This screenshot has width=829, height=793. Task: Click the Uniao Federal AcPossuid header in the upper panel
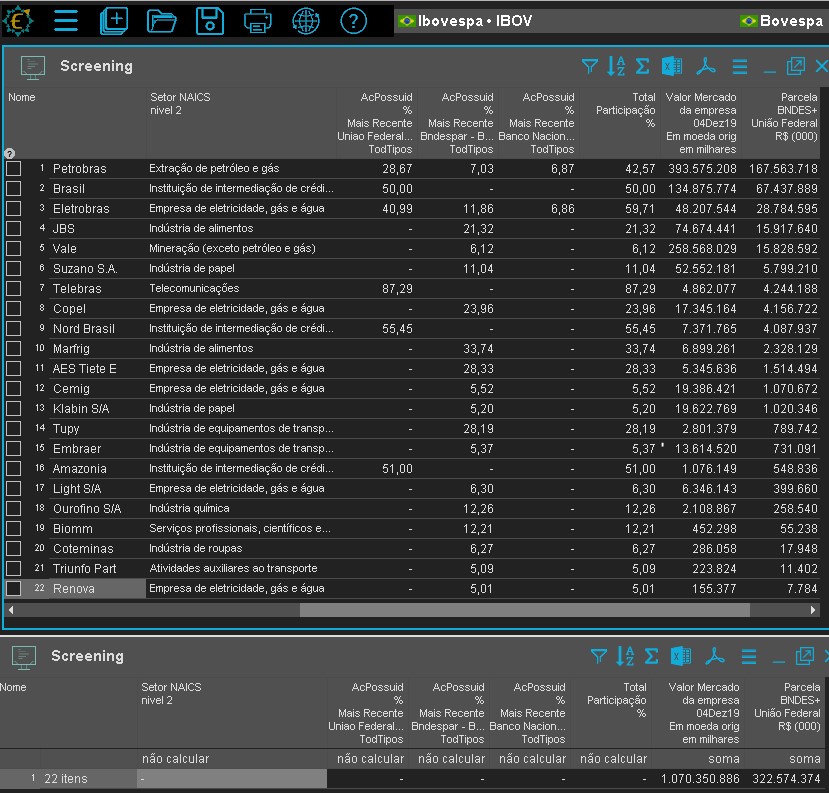click(x=375, y=123)
